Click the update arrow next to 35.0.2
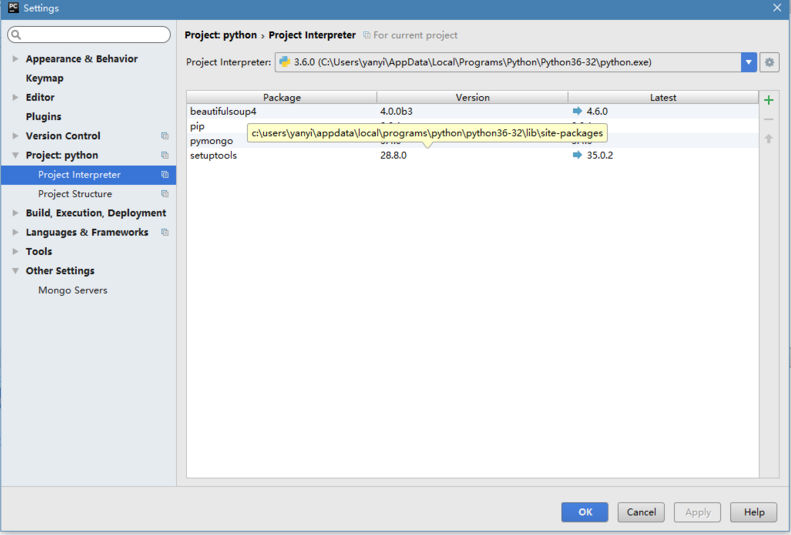The height and width of the screenshot is (535, 791). 577,155
